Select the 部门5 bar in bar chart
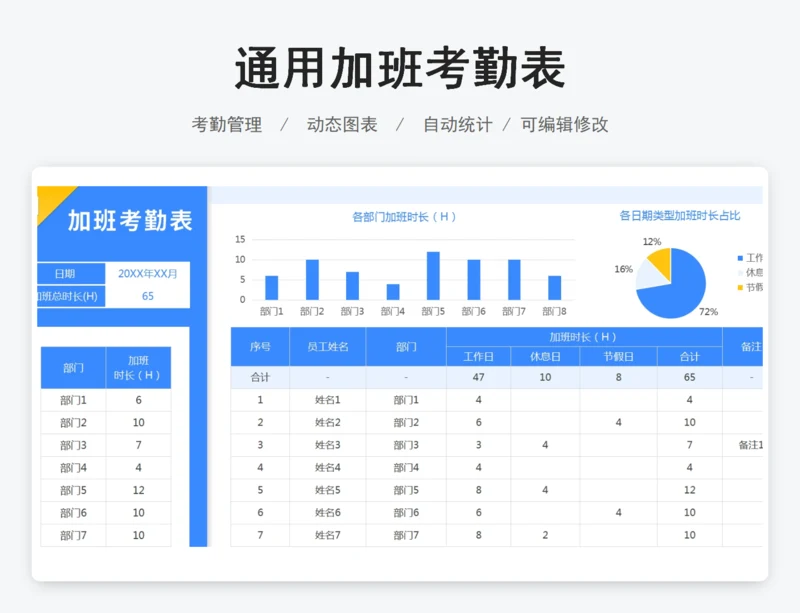The image size is (800, 613). 433,276
